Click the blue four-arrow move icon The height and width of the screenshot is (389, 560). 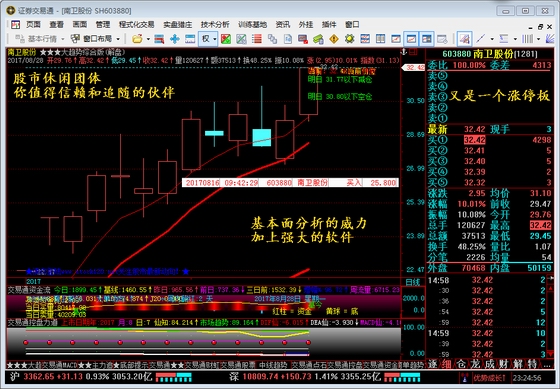(175, 39)
